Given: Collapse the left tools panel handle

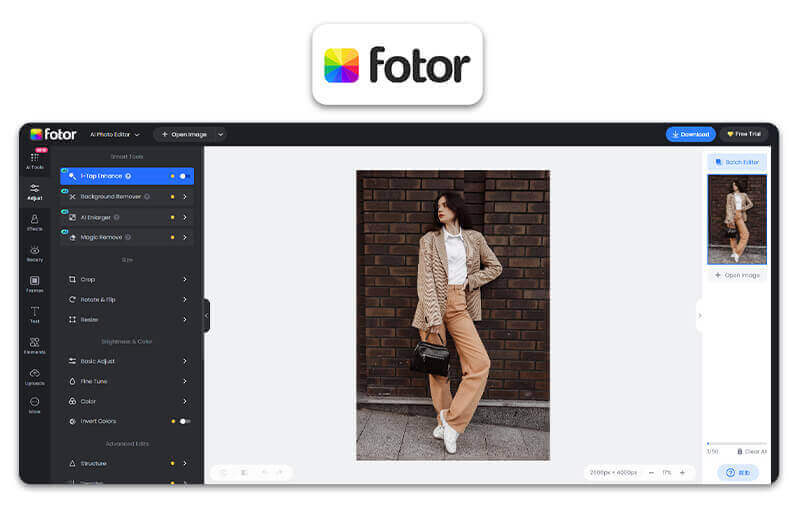Looking at the screenshot, I should [x=207, y=316].
